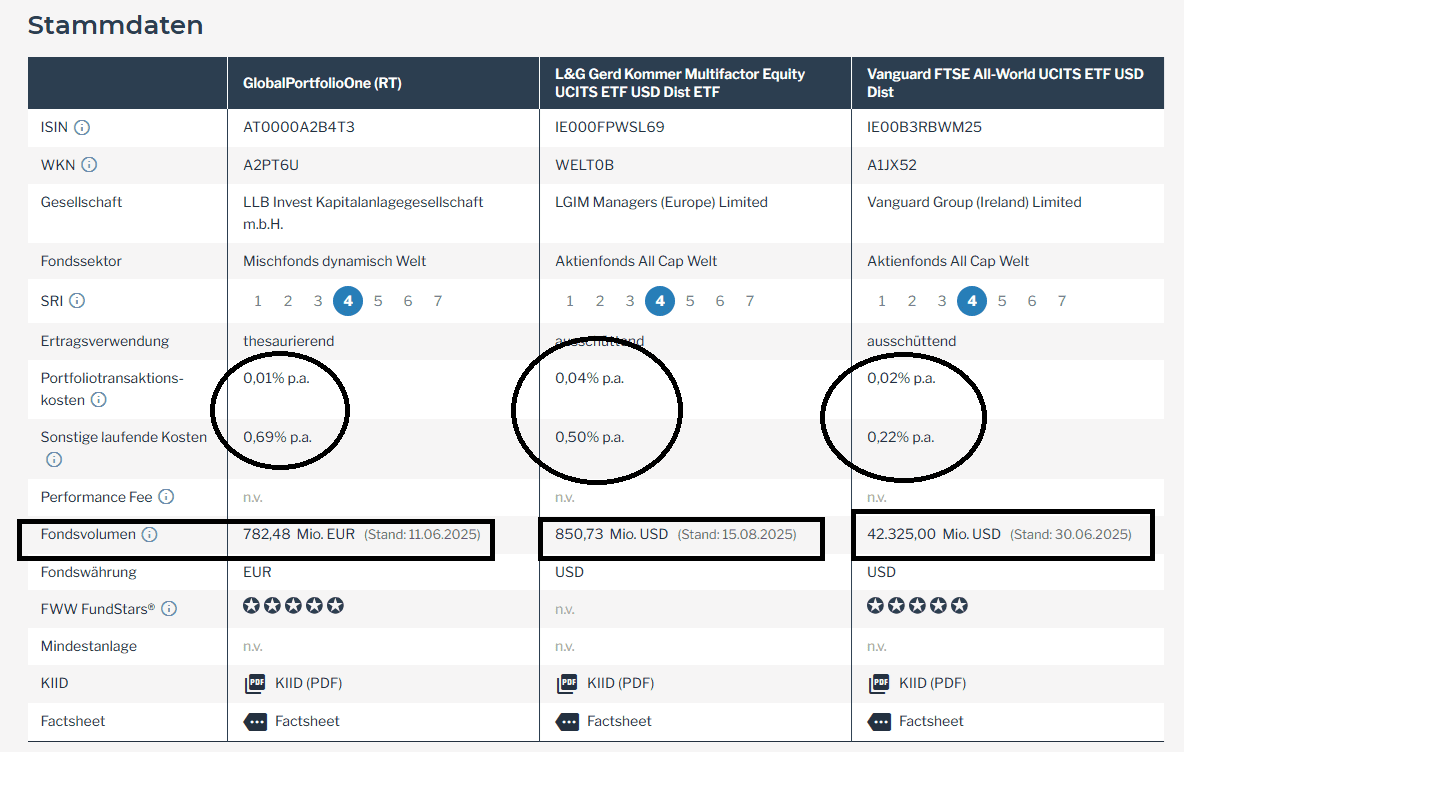Click FundStars rating for Vanguard FTSE All-World
This screenshot has width=1440, height=786.
point(918,606)
